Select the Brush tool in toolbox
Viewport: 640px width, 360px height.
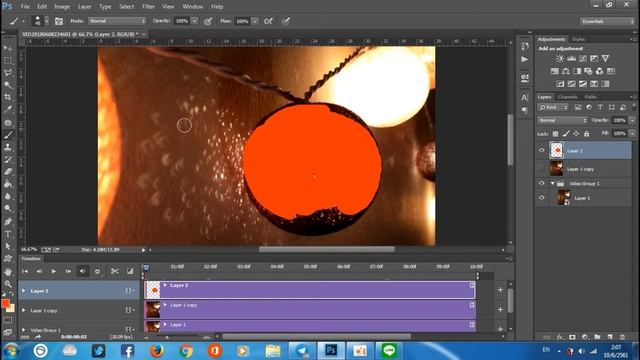pos(8,135)
